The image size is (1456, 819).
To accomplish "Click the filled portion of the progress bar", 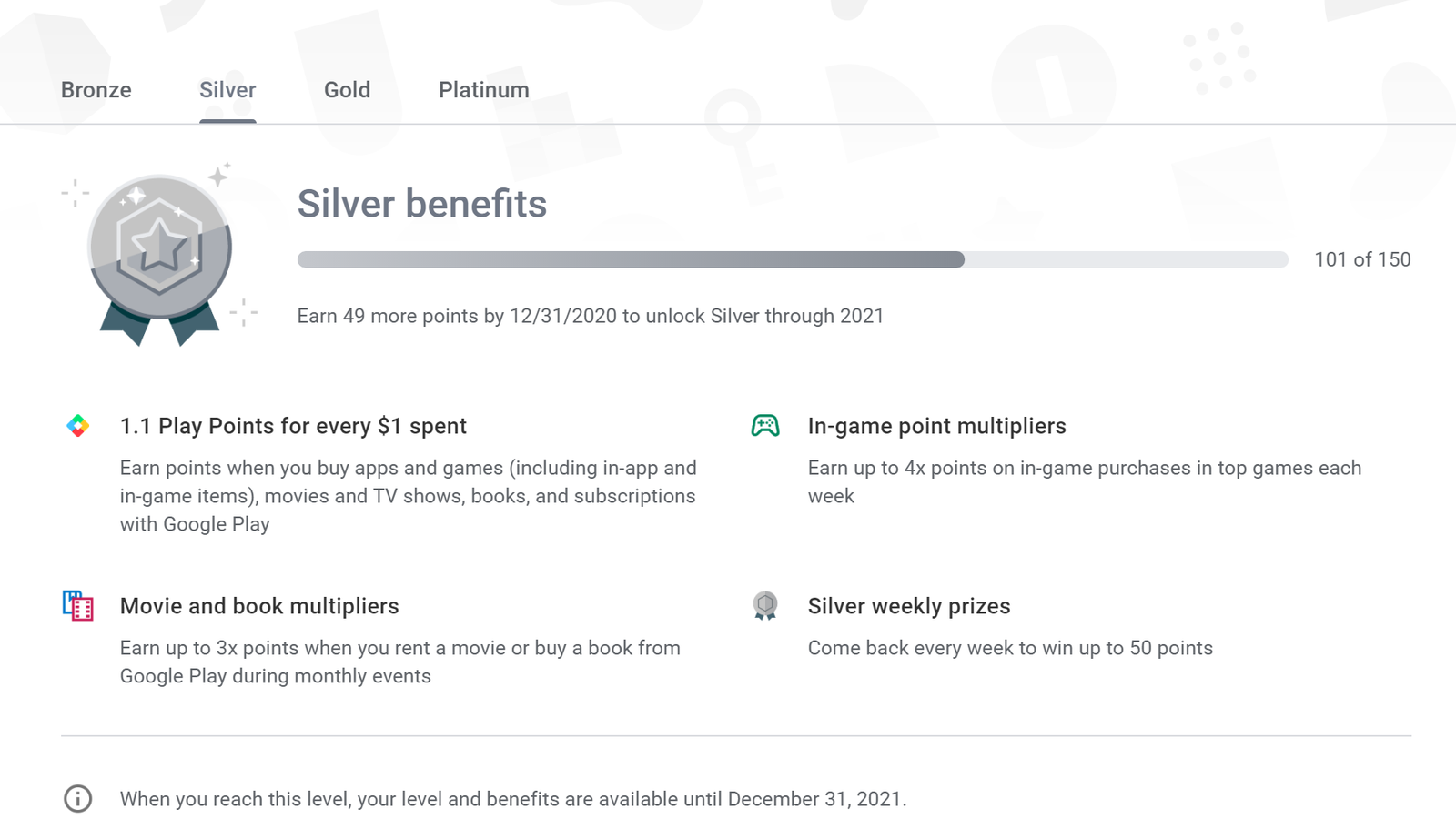I will (628, 259).
